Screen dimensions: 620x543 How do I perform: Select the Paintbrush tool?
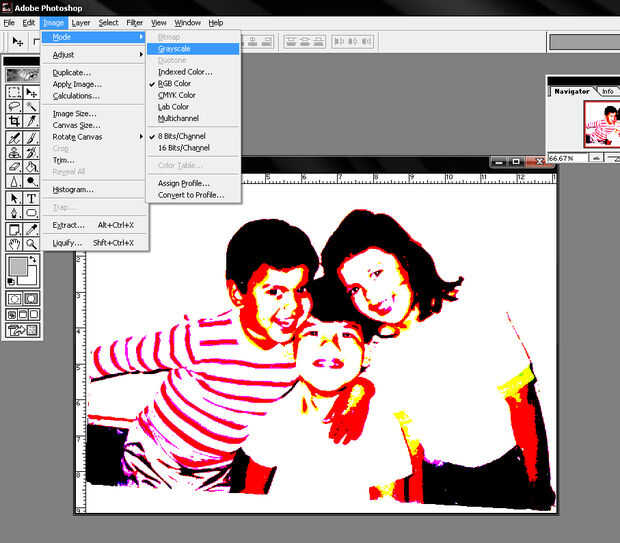(31, 138)
